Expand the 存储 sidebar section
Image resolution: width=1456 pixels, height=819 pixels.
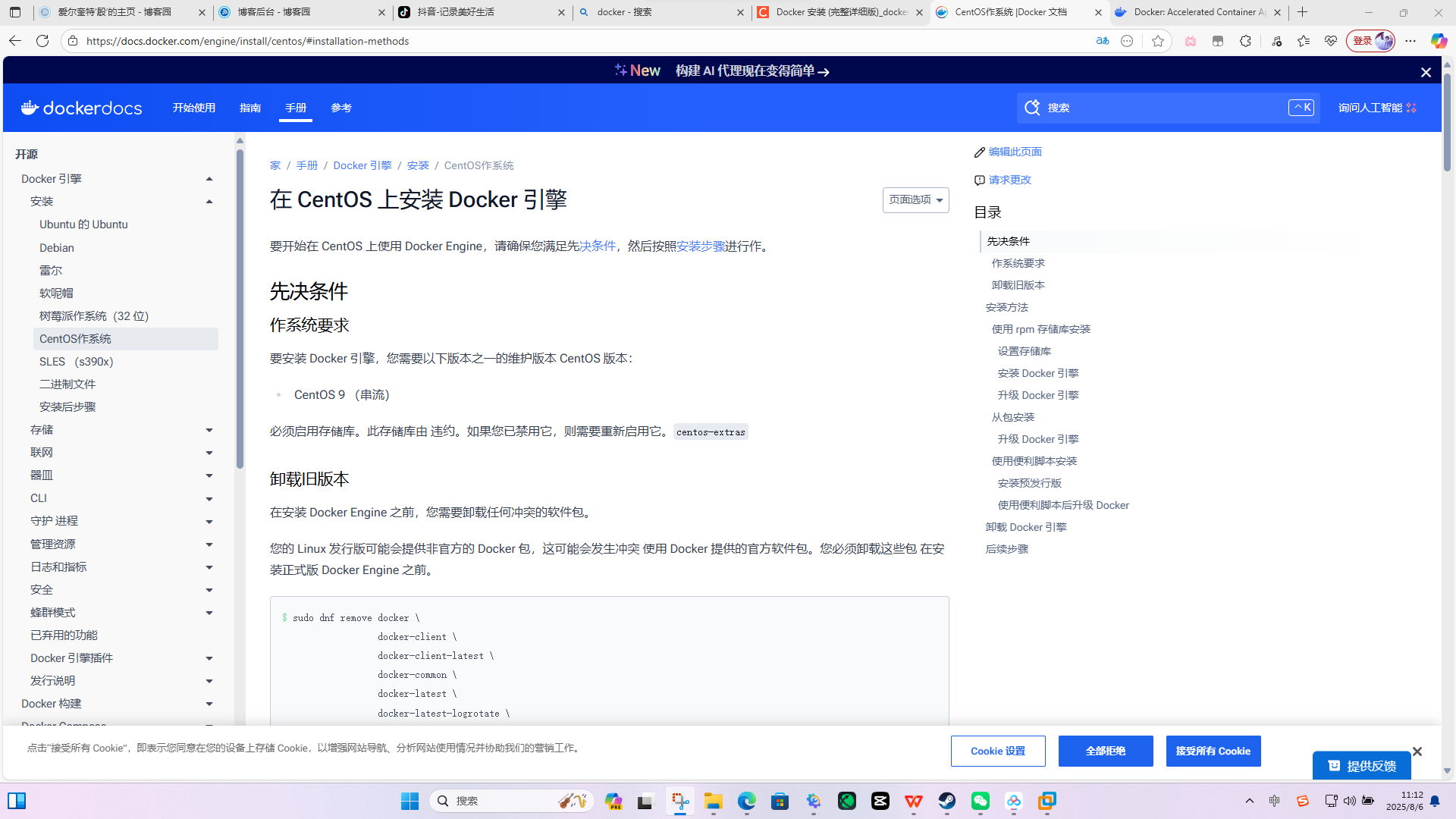pyautogui.click(x=209, y=430)
